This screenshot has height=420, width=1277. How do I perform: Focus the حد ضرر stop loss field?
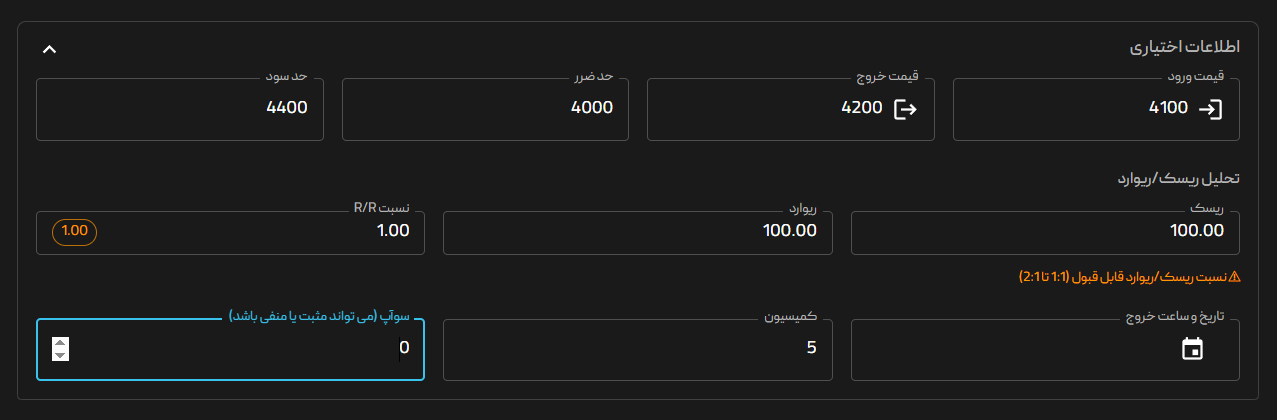tap(485, 109)
